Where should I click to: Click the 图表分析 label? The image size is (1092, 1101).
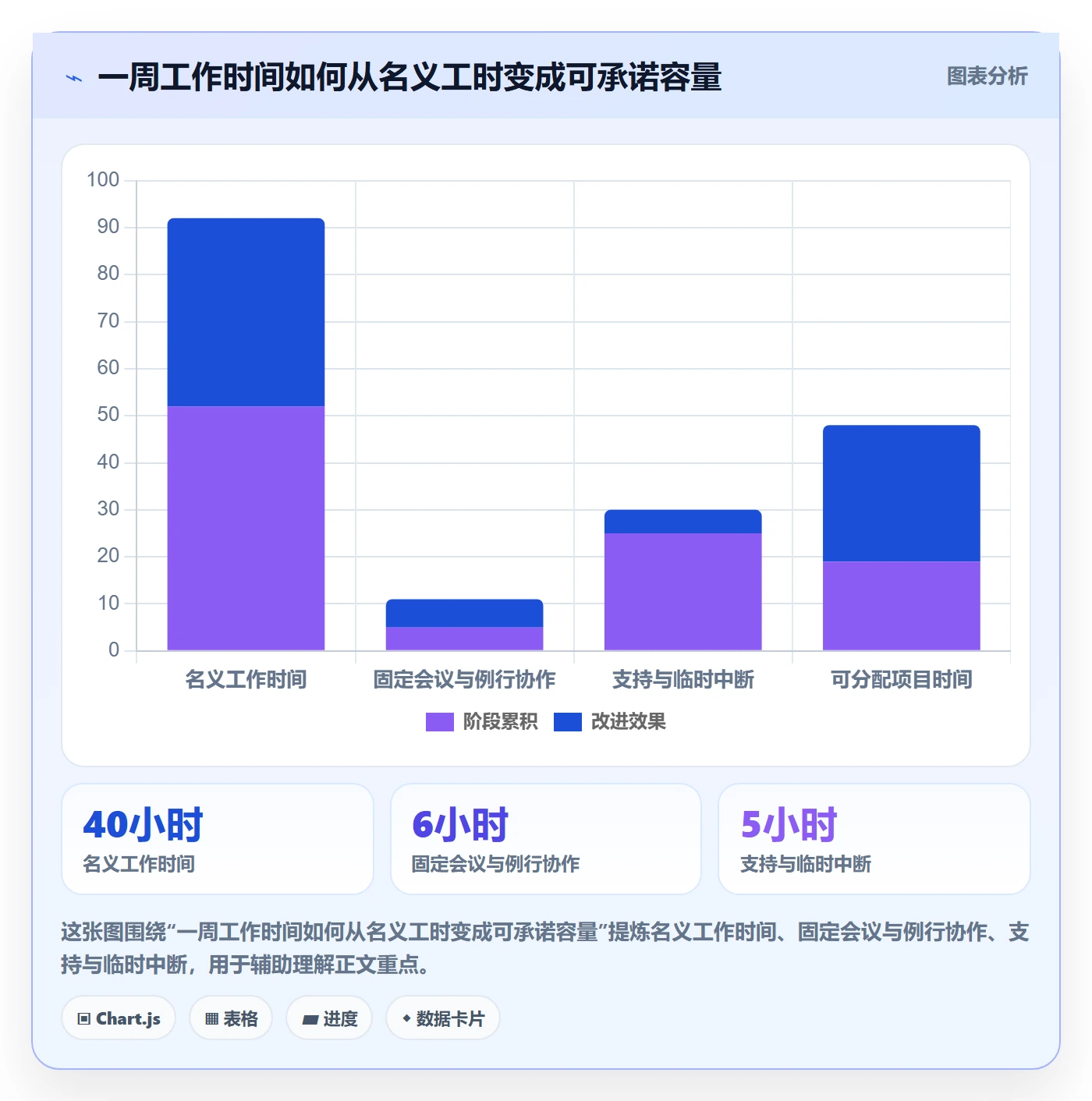click(987, 76)
